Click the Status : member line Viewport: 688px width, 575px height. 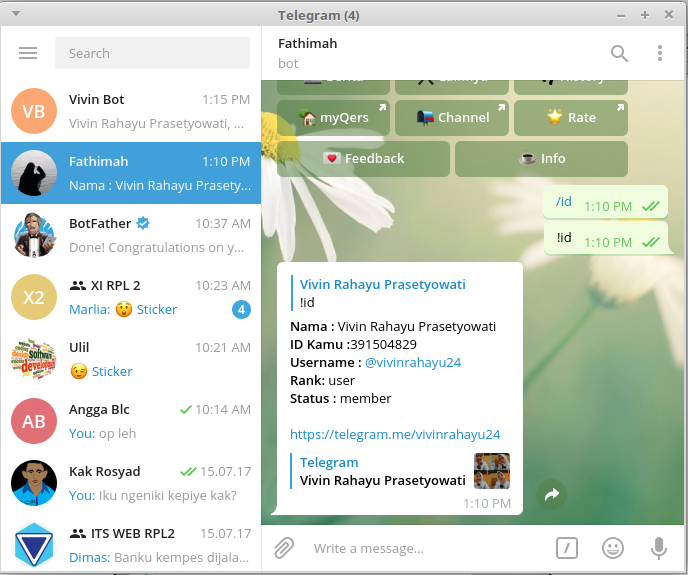[x=340, y=399]
